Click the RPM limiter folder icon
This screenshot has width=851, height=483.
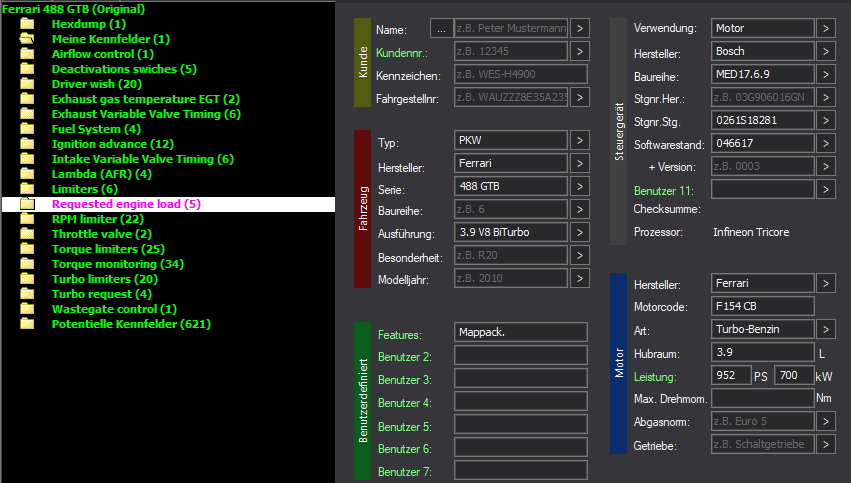(27, 219)
